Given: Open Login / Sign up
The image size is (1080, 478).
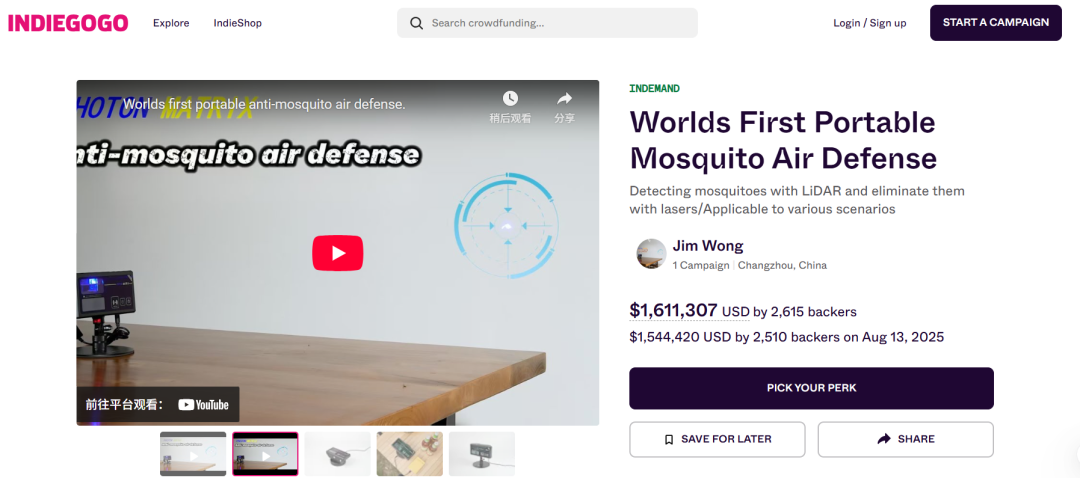Looking at the screenshot, I should pyautogui.click(x=869, y=23).
